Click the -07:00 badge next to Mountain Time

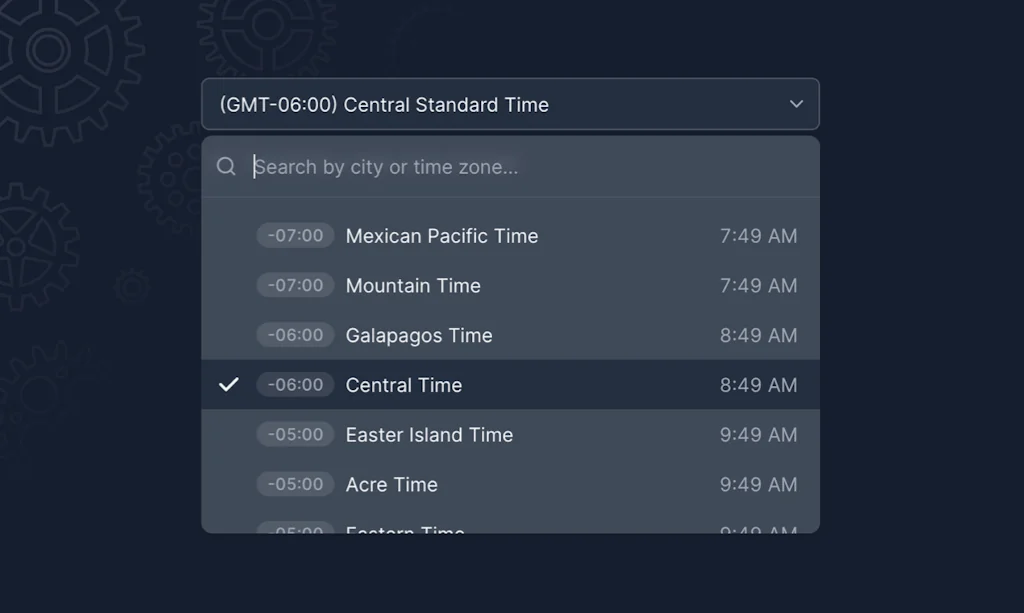[x=295, y=286]
